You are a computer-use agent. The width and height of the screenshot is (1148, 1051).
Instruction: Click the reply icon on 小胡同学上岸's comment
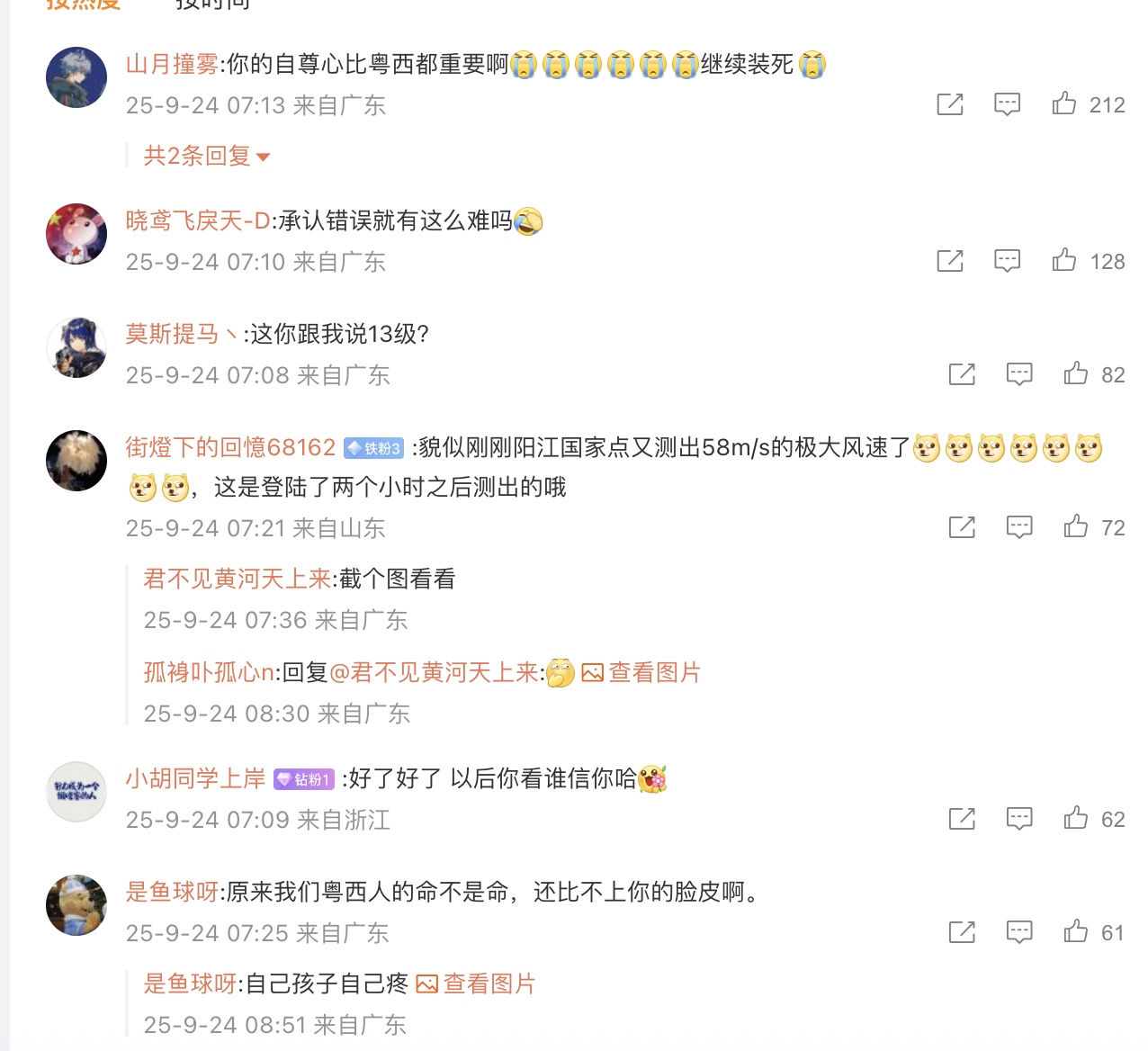click(1019, 819)
